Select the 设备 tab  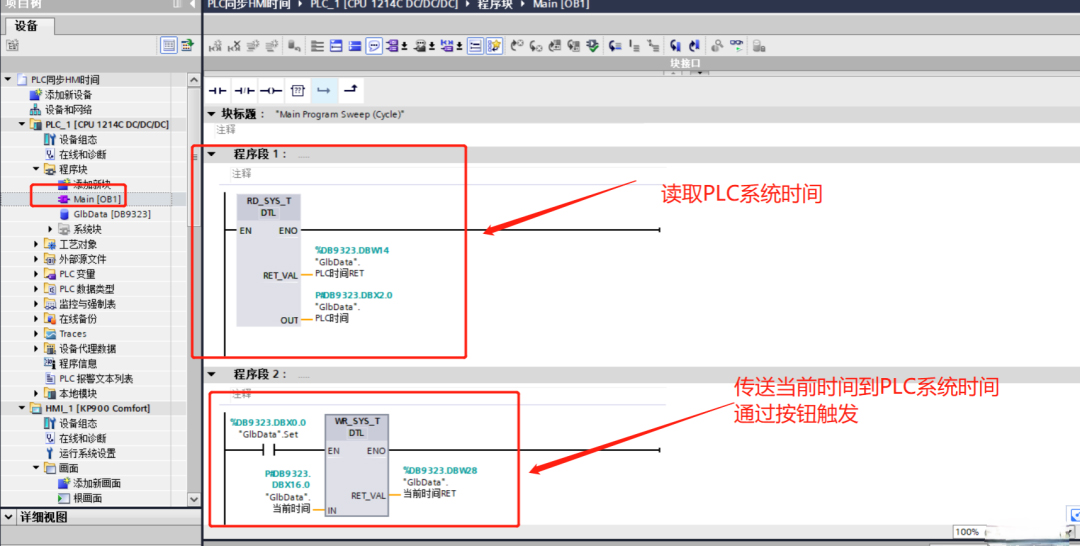pyautogui.click(x=26, y=26)
